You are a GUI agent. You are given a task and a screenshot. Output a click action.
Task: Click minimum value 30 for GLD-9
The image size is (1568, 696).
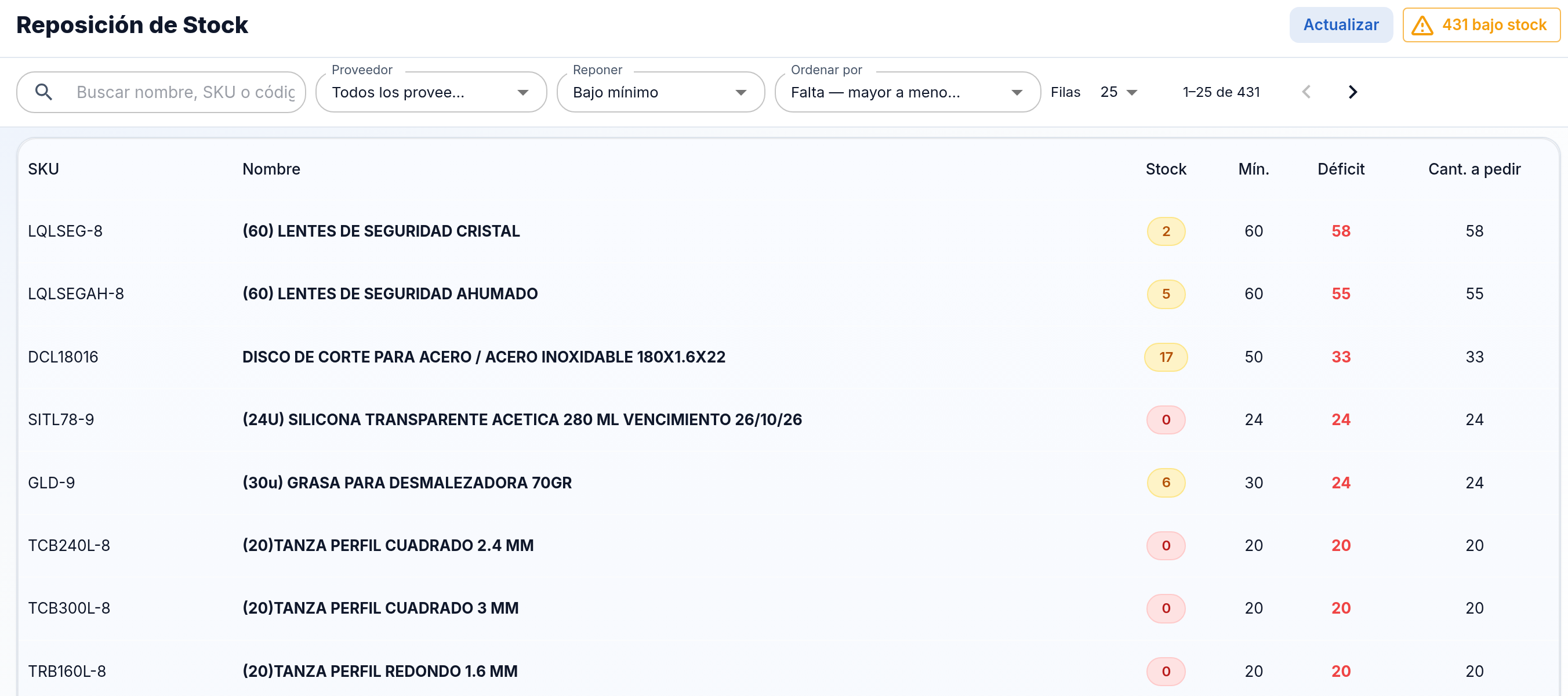[1253, 483]
